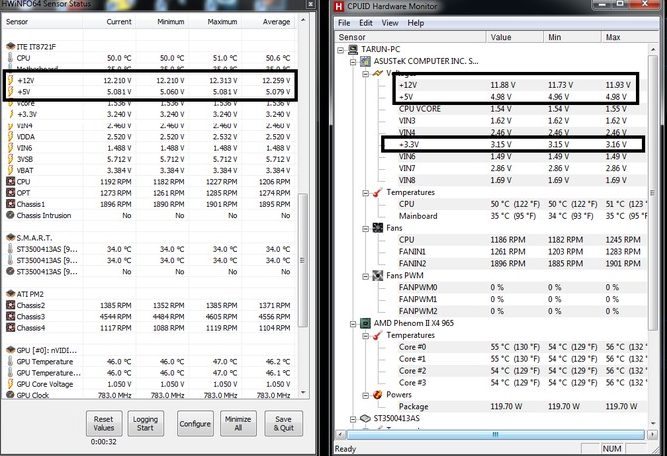Click the Logging Start button
Image resolution: width=667 pixels, height=456 pixels.
tap(145, 424)
